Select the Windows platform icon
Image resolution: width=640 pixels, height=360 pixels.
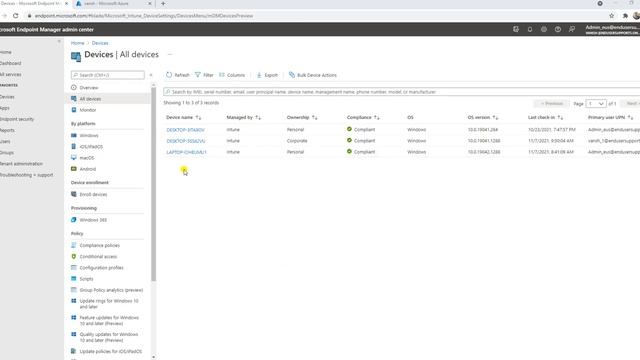coord(74,135)
